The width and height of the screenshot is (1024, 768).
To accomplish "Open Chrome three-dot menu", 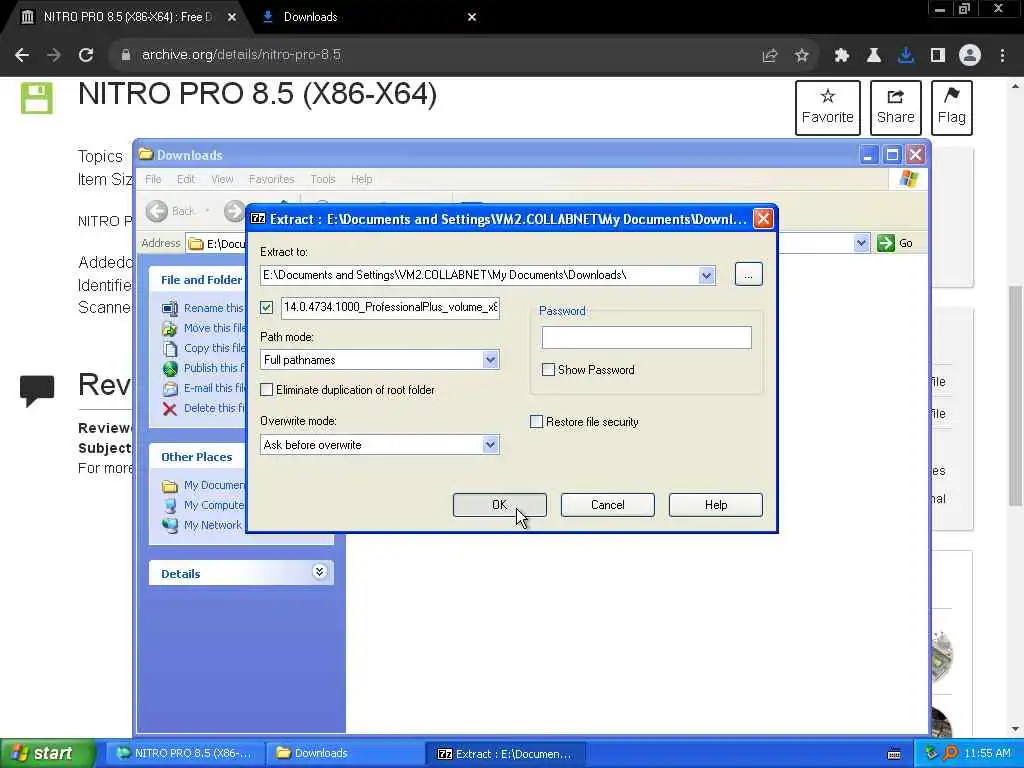I will 1002,56.
